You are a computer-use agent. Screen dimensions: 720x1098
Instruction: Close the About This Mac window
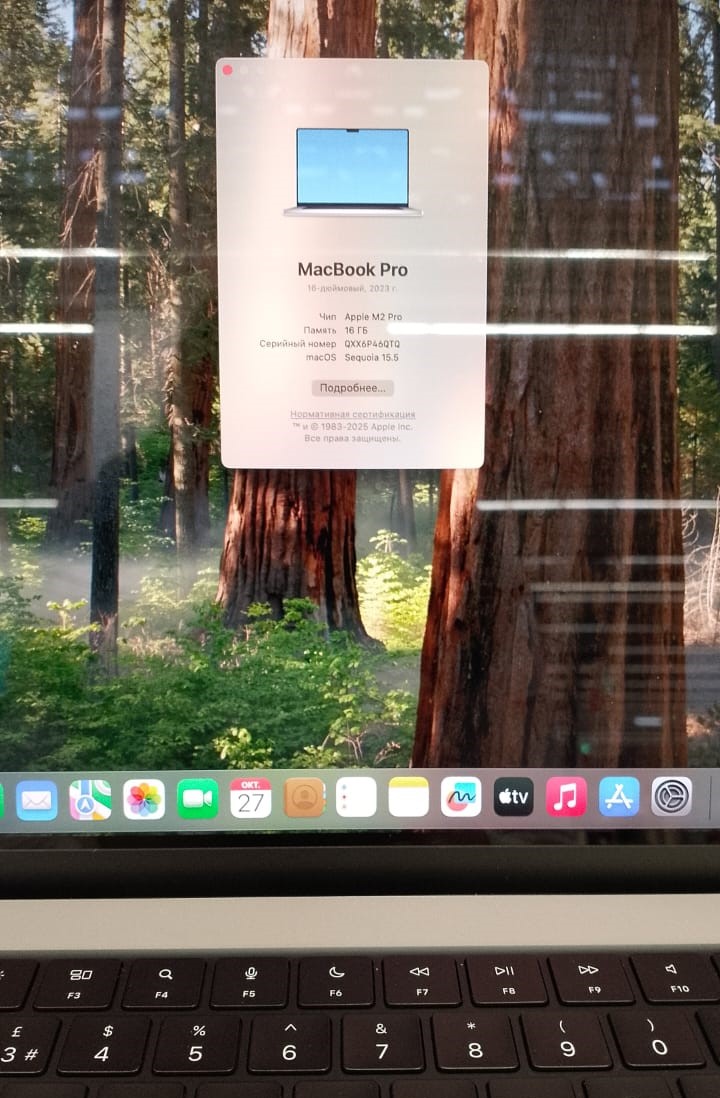228,70
